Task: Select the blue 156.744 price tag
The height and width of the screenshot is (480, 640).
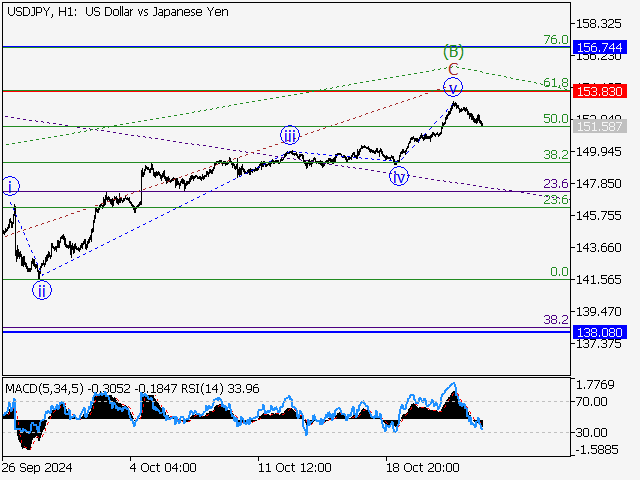Action: [x=600, y=47]
